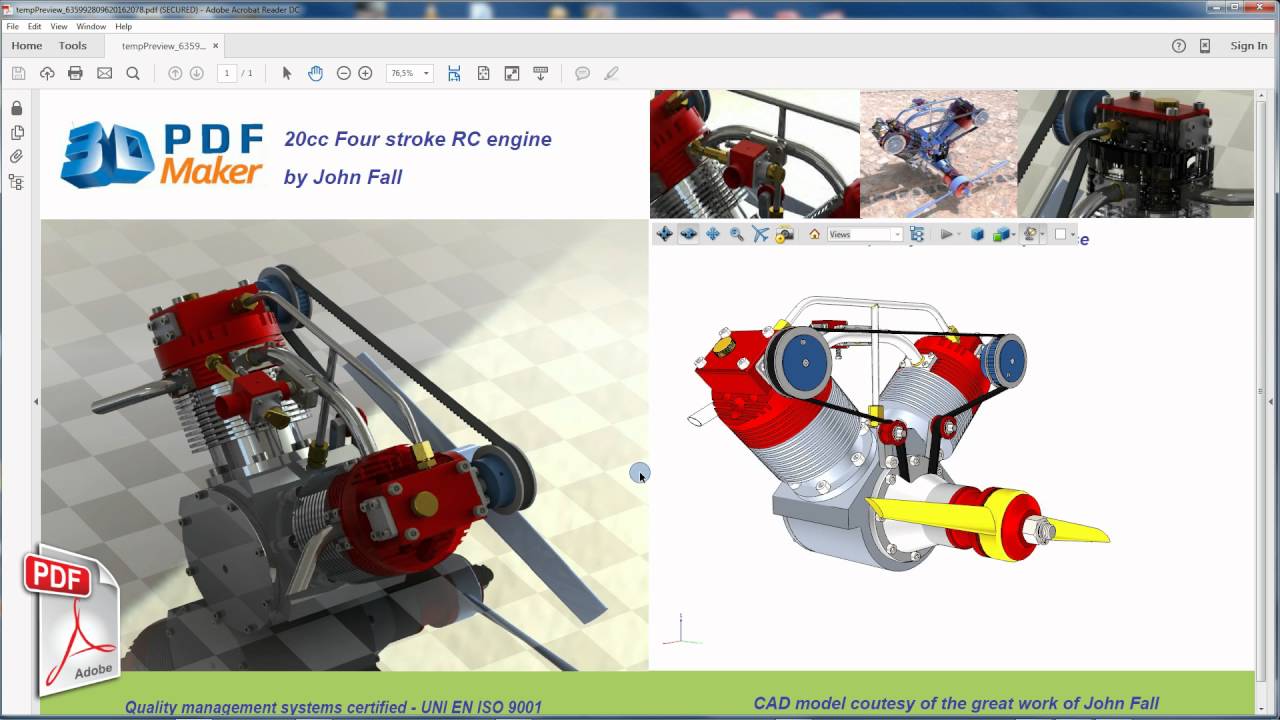Click the page number input field
Screen dimensions: 1280x720
click(227, 73)
